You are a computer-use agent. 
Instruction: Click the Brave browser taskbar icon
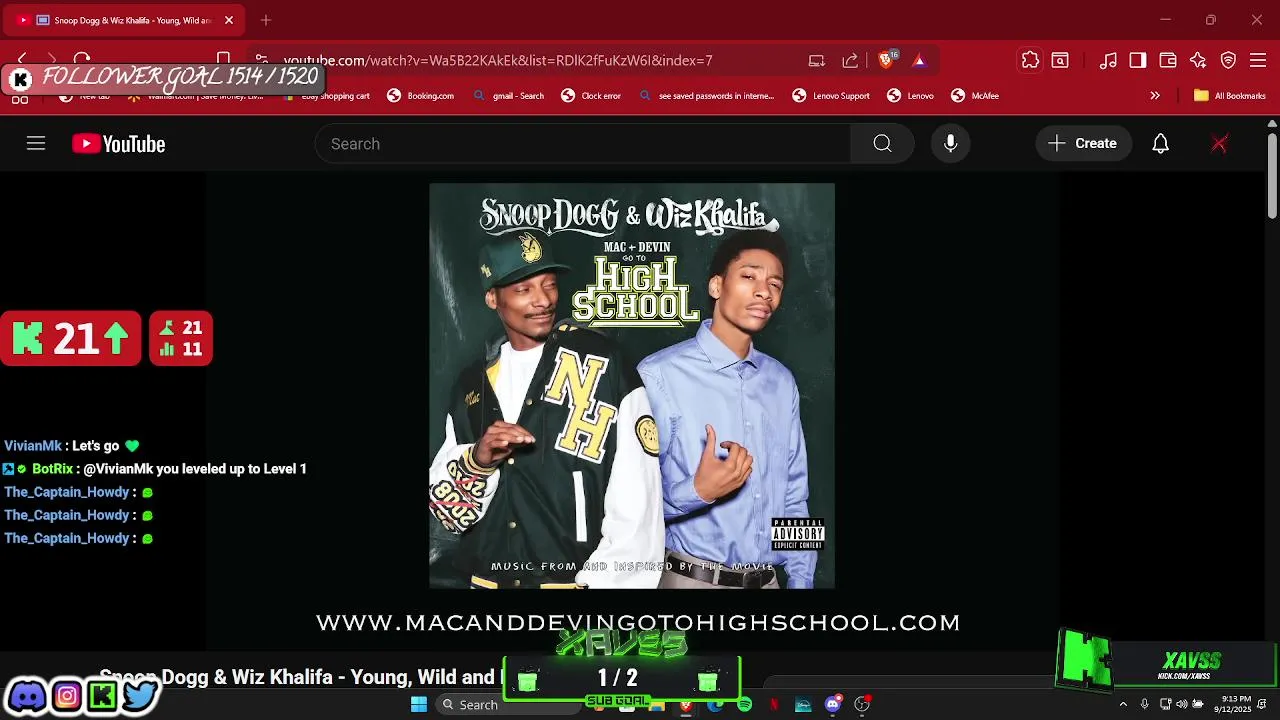click(x=686, y=705)
